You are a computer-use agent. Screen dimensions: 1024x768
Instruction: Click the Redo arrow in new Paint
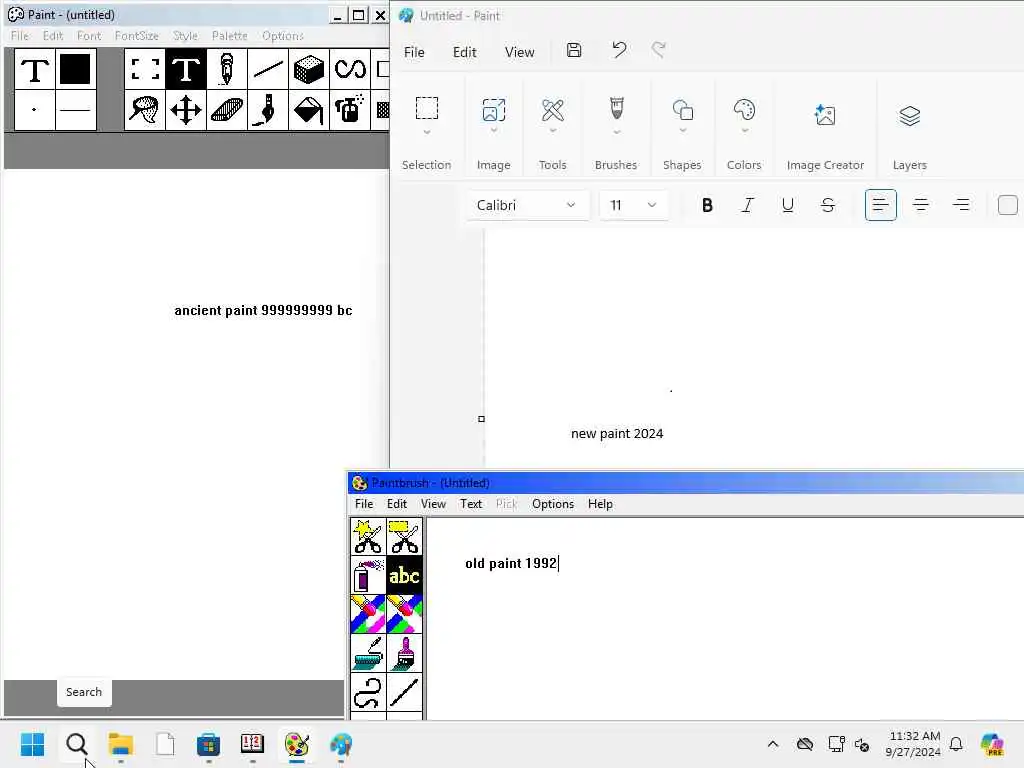tap(658, 50)
